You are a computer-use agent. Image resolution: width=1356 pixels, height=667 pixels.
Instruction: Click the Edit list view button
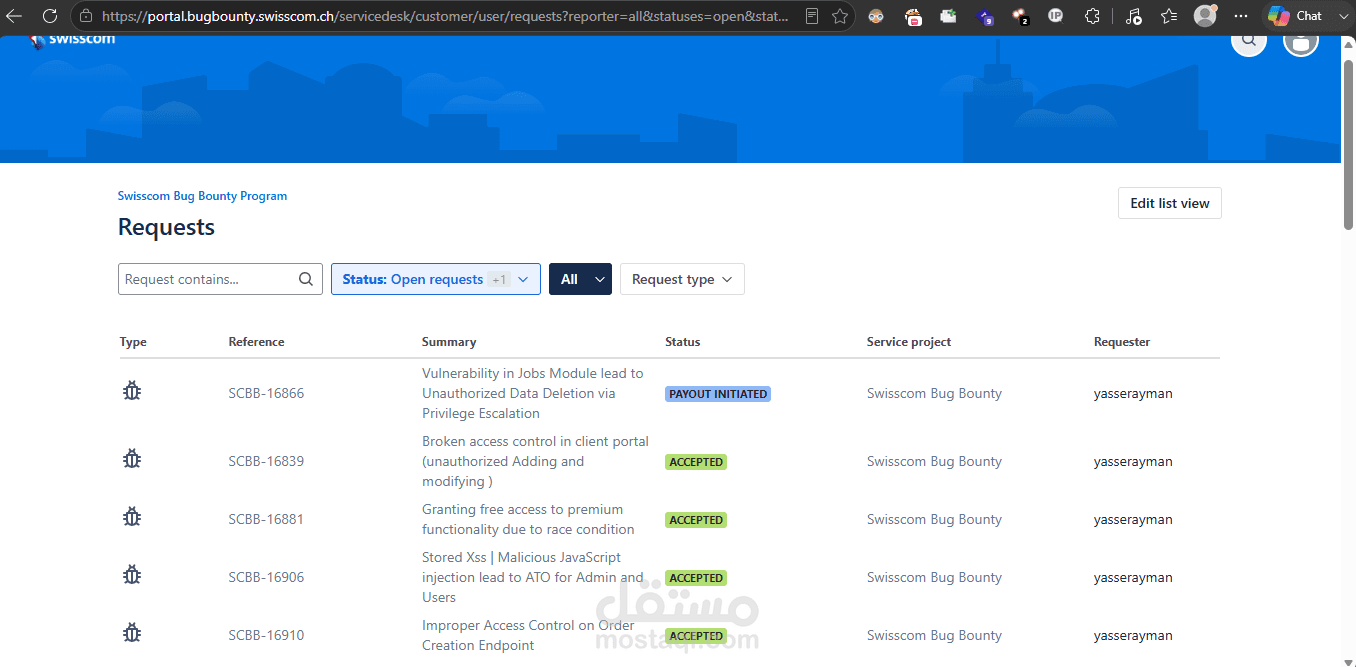(x=1170, y=203)
